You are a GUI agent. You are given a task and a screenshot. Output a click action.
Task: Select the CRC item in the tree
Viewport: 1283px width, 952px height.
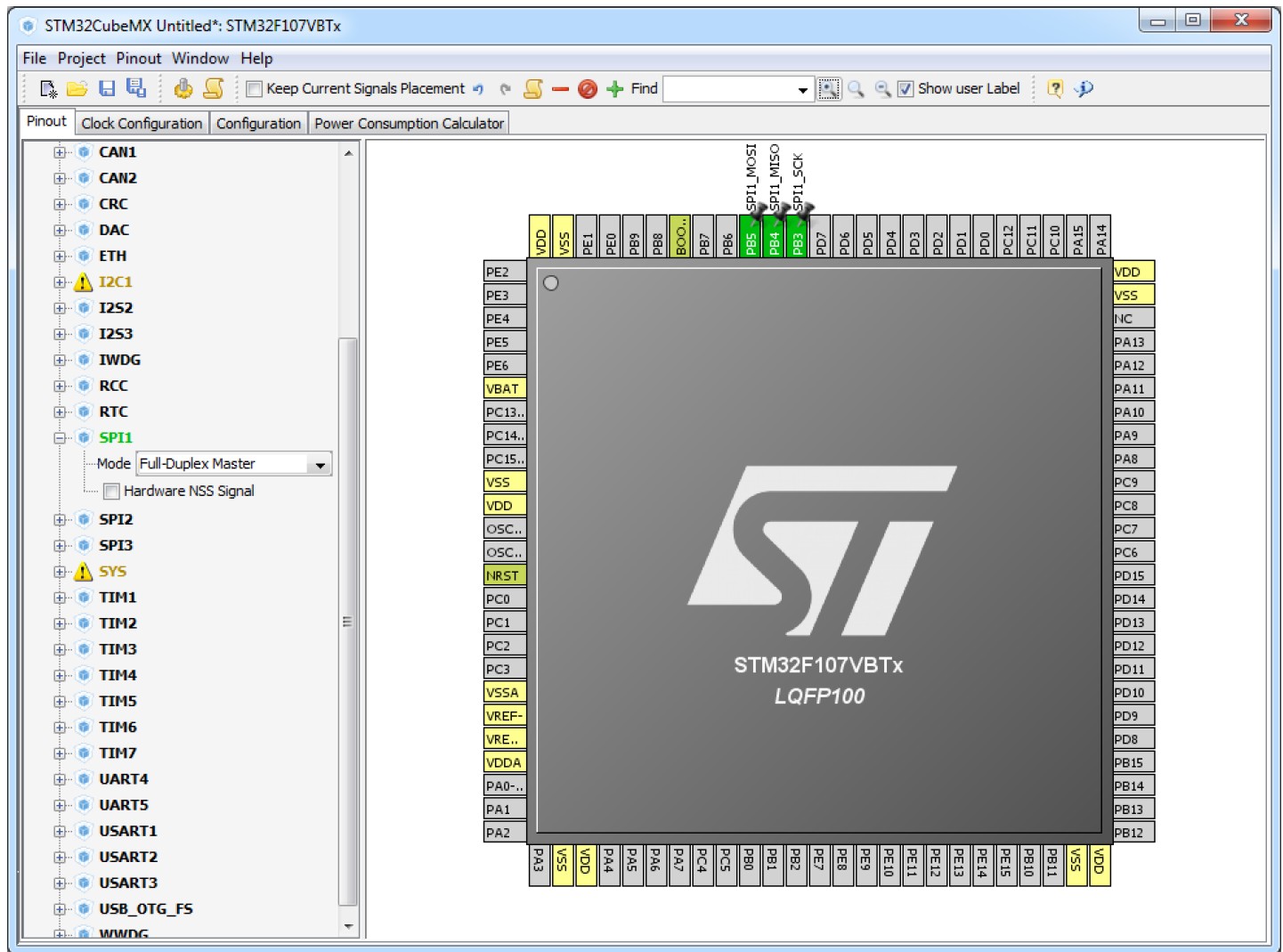113,204
